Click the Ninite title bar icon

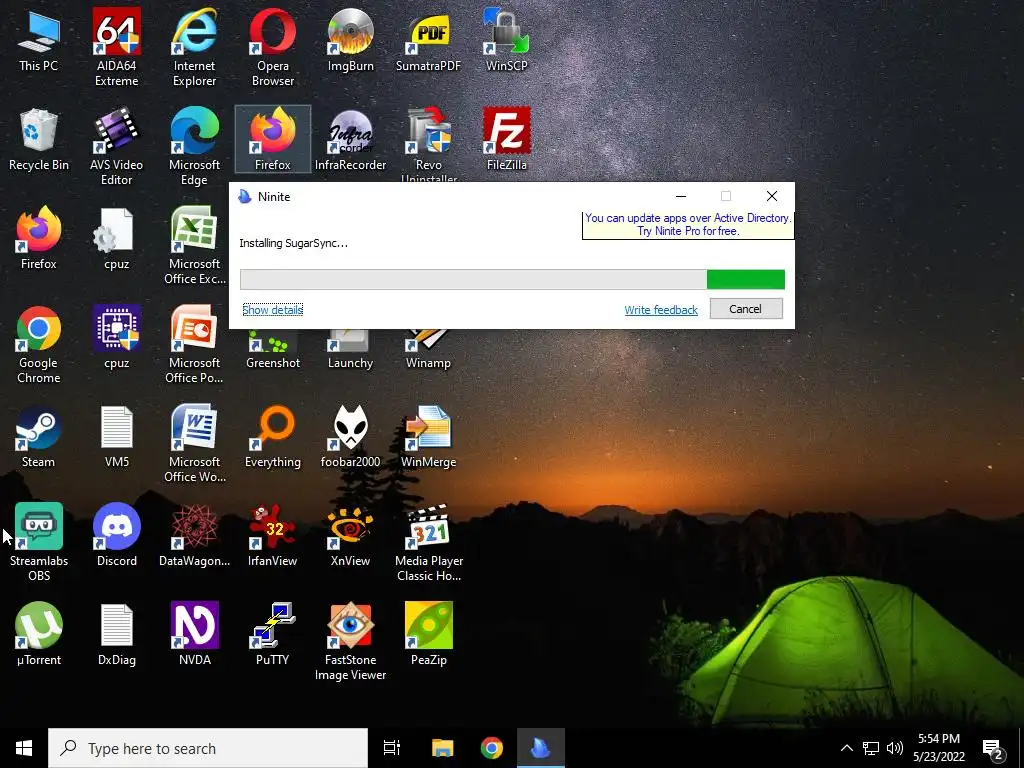[245, 197]
